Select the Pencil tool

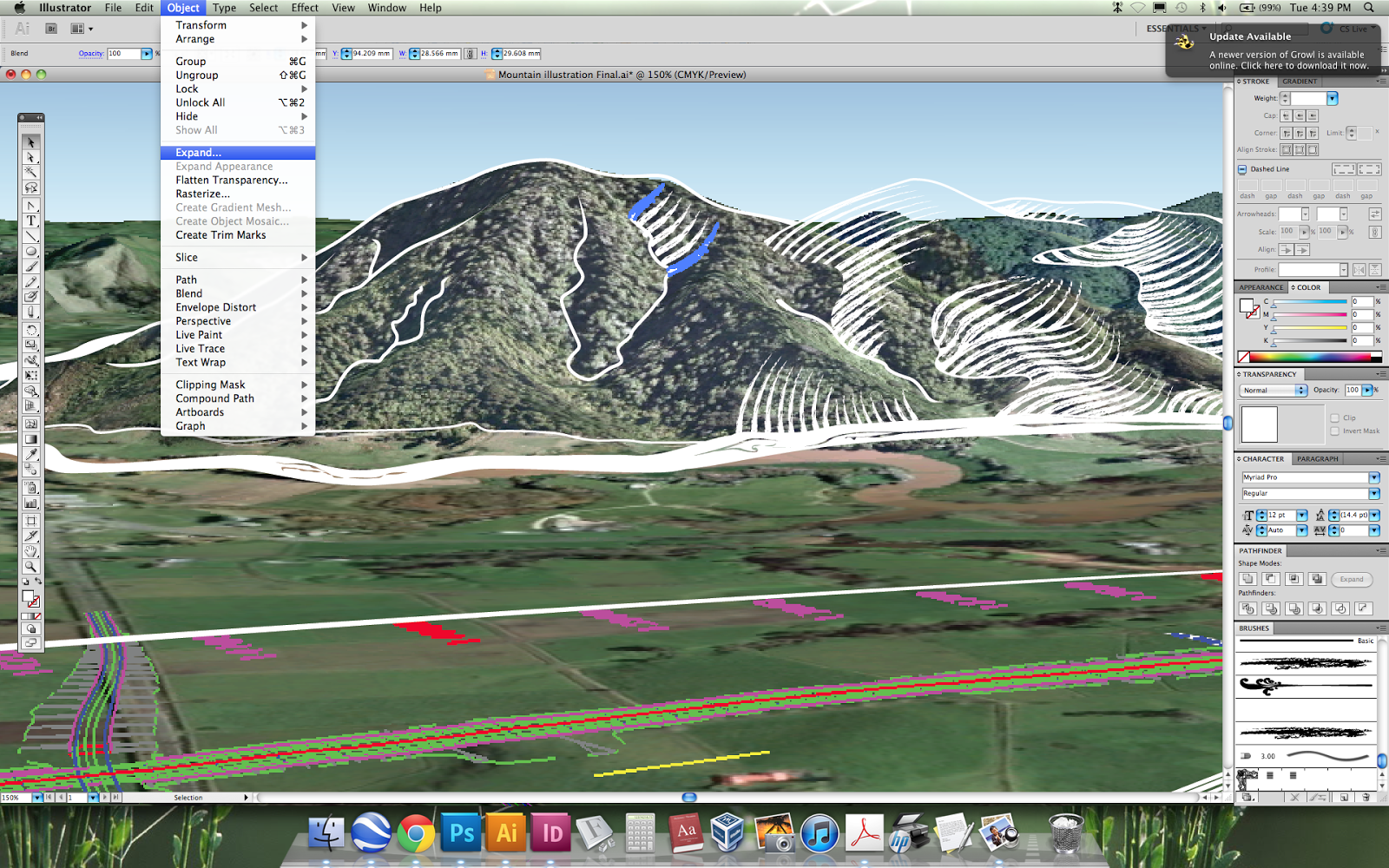31,281
